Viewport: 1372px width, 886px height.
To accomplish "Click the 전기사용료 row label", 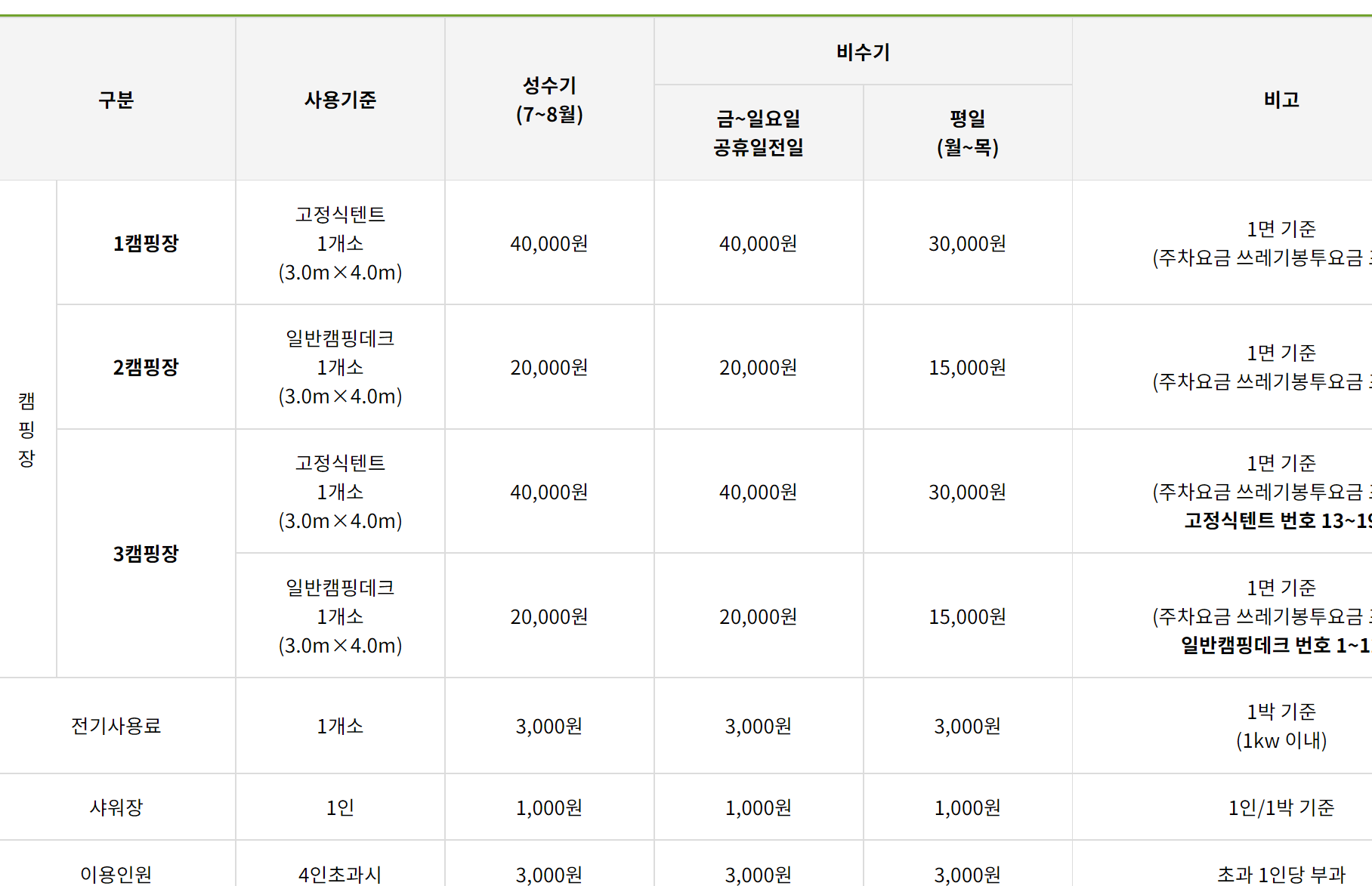I will tap(116, 726).
